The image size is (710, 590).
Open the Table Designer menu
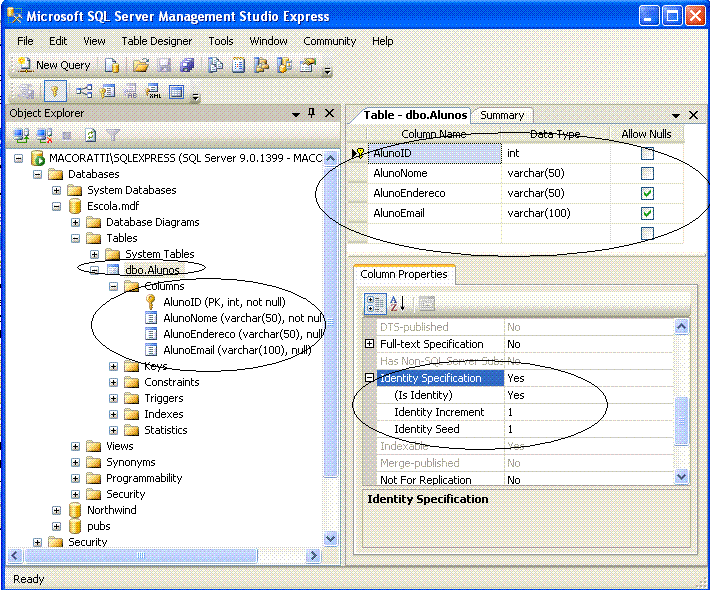coord(157,41)
